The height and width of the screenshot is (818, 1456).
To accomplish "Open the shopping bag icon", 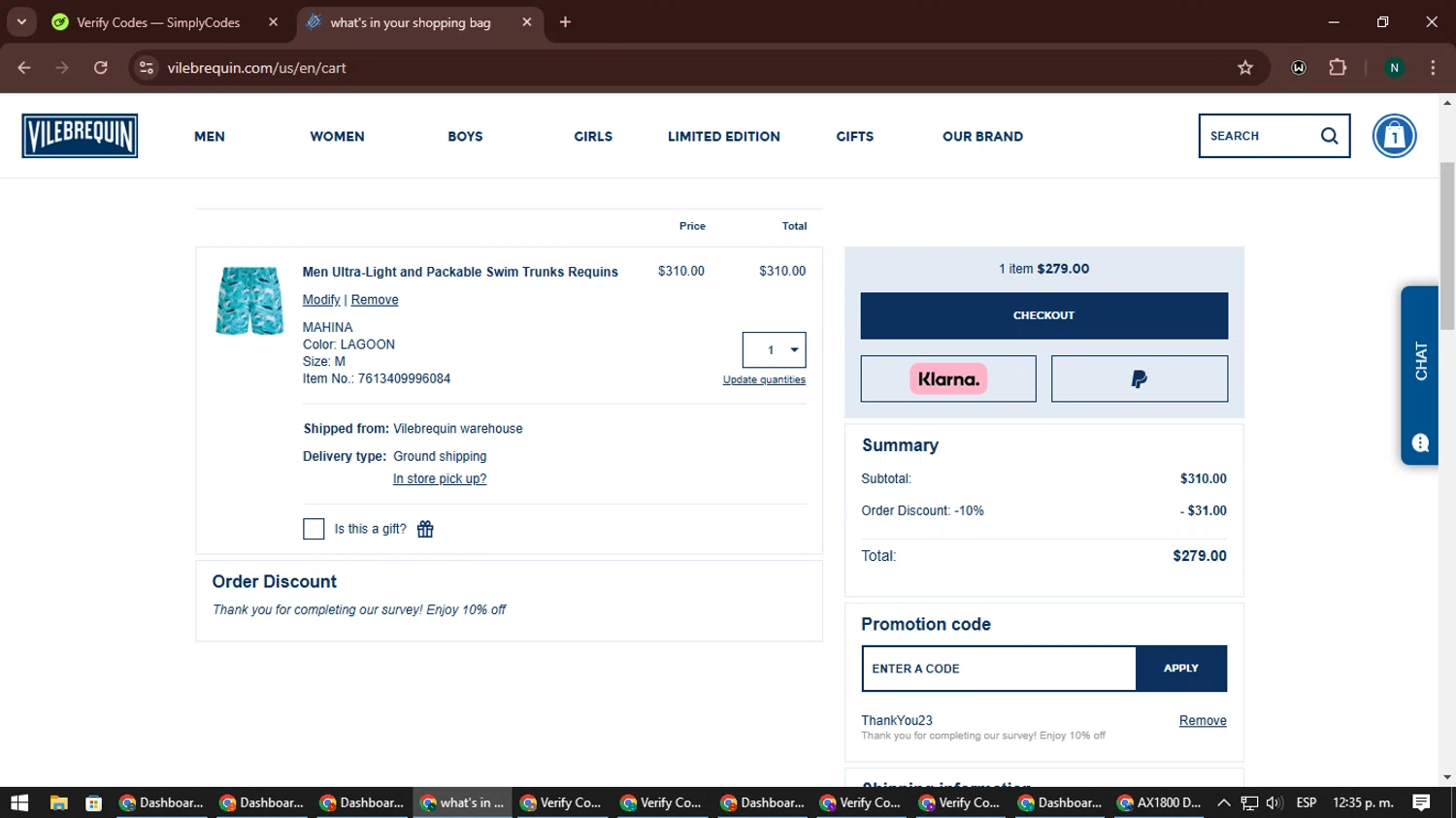I will [x=1394, y=136].
